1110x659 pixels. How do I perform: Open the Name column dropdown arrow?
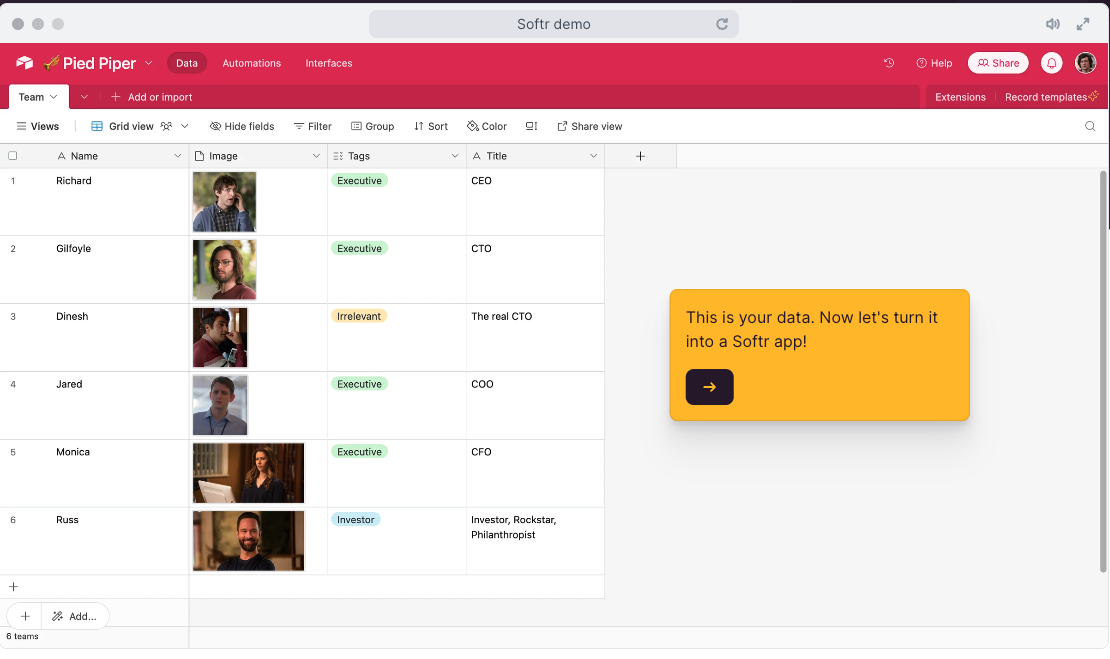click(x=178, y=156)
